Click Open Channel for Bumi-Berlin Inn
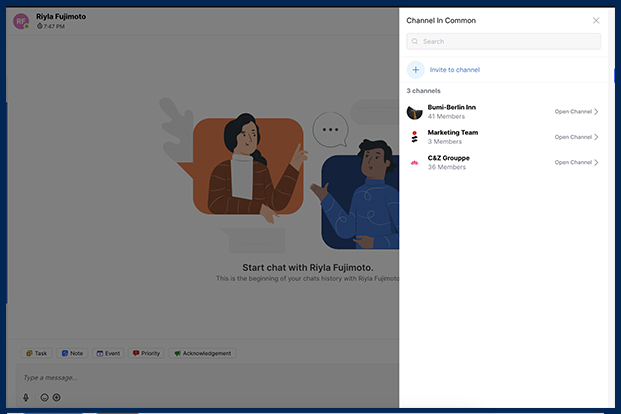This screenshot has width=621, height=414. pyautogui.click(x=573, y=112)
